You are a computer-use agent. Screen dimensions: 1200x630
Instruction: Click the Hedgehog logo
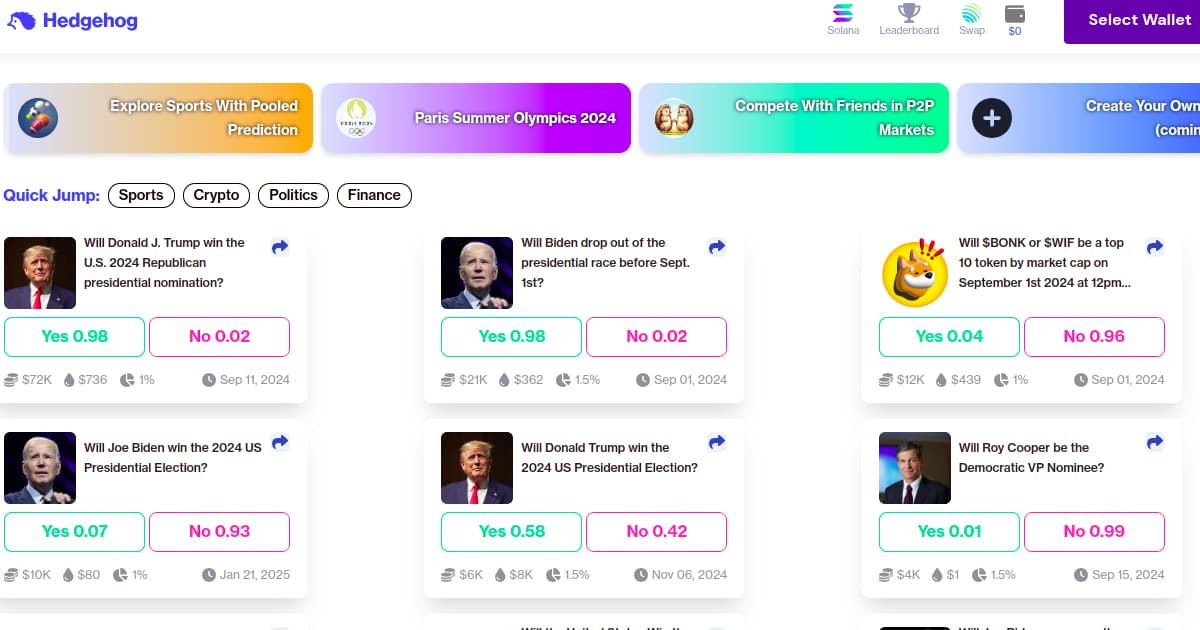point(73,20)
